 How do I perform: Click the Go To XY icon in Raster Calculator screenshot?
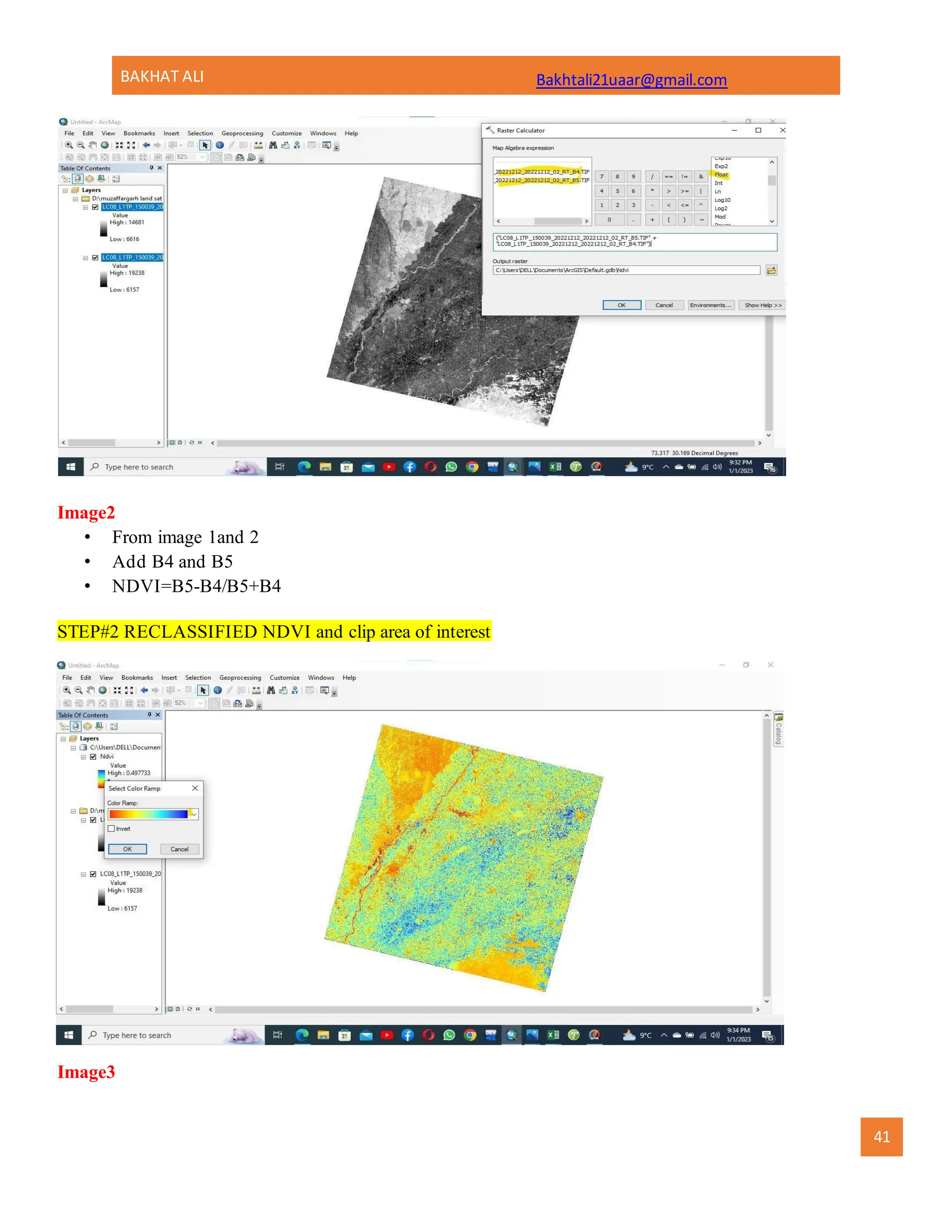[297, 145]
